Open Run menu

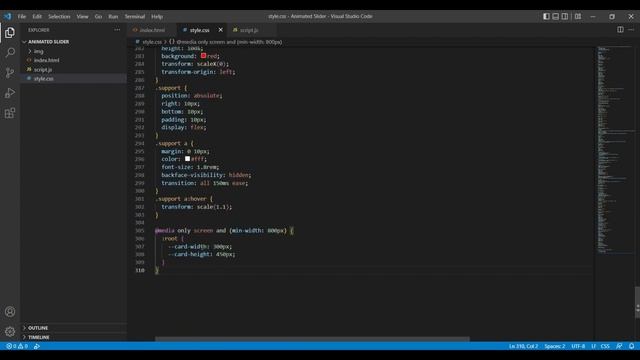pyautogui.click(x=113, y=16)
